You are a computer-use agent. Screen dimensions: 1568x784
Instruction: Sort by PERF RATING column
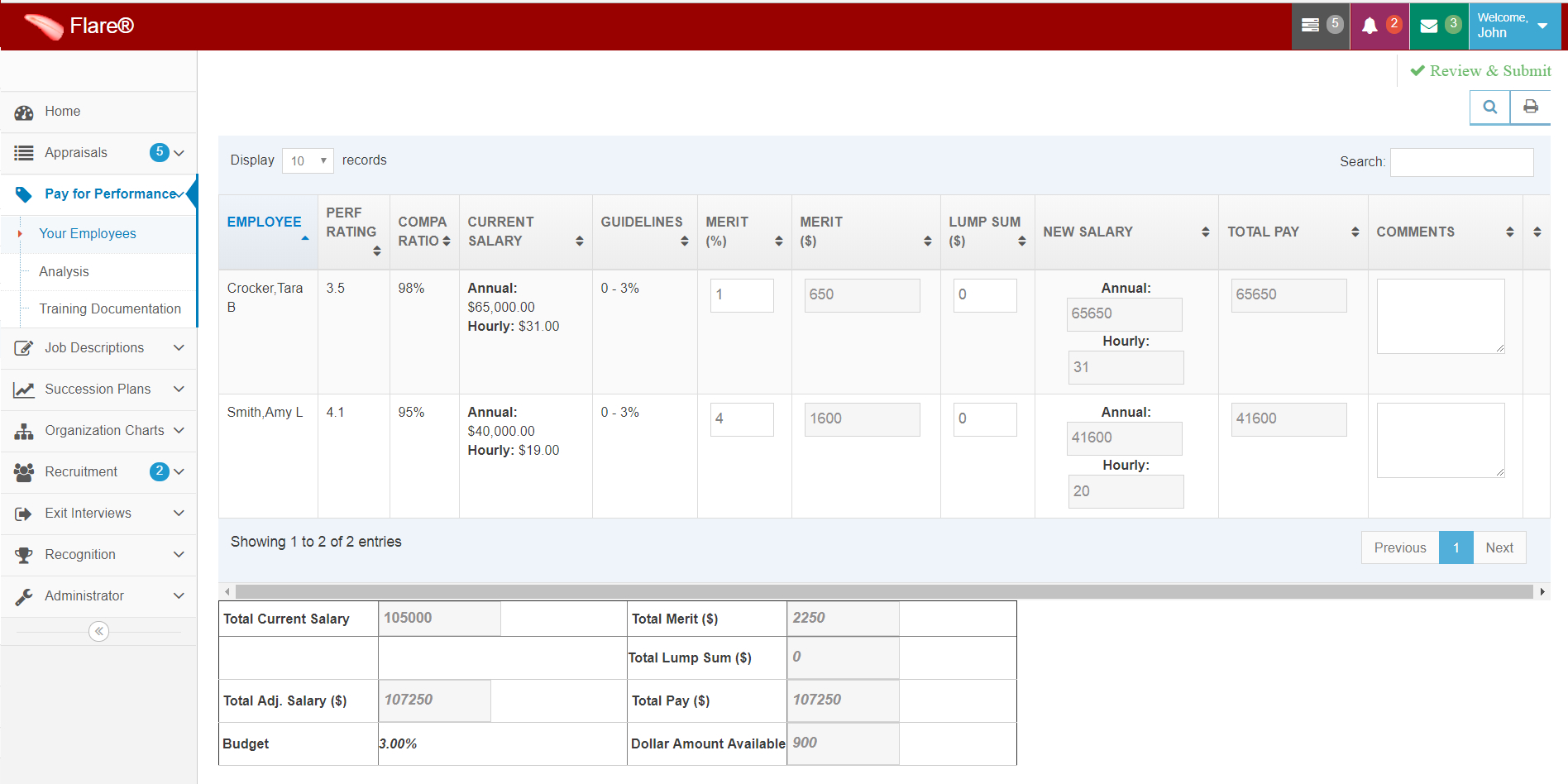coord(353,232)
